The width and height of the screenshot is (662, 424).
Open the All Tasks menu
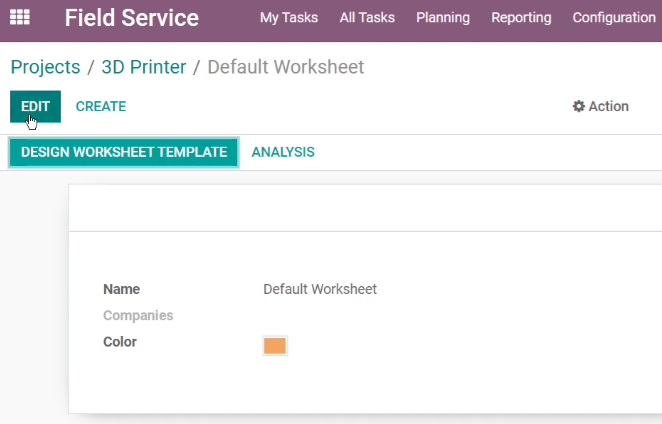point(367,18)
